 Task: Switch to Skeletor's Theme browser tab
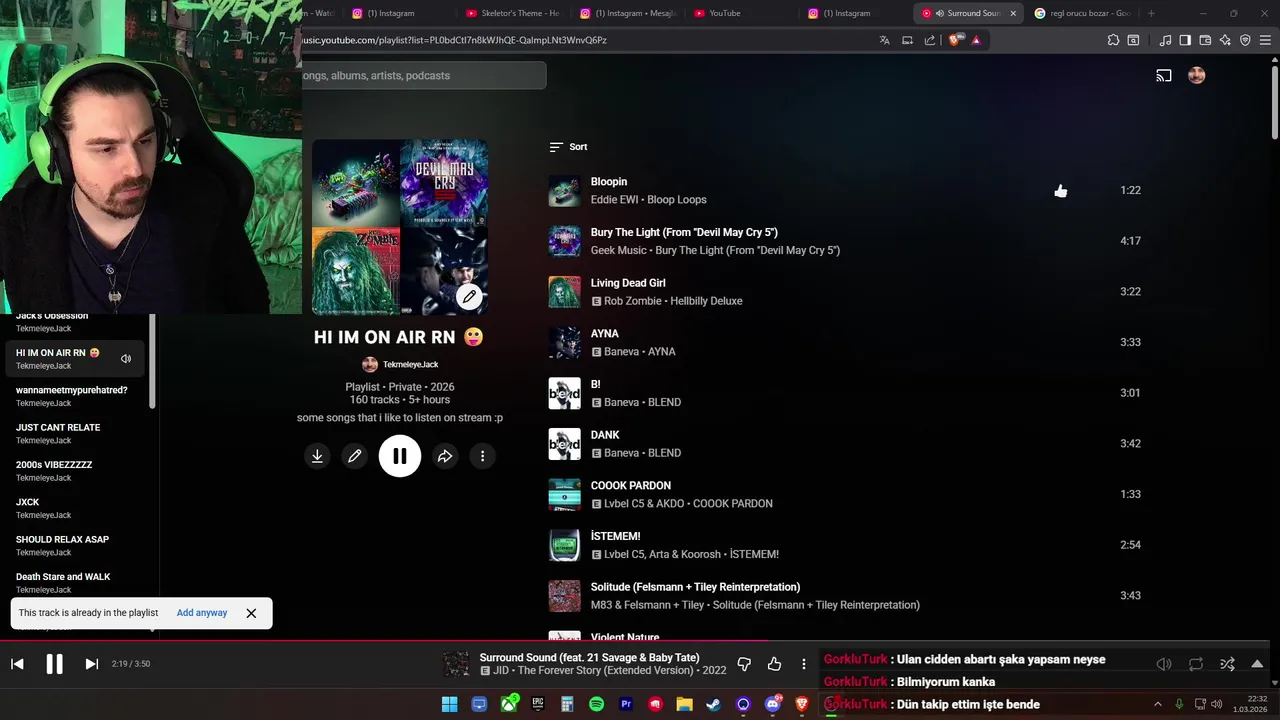[x=512, y=13]
